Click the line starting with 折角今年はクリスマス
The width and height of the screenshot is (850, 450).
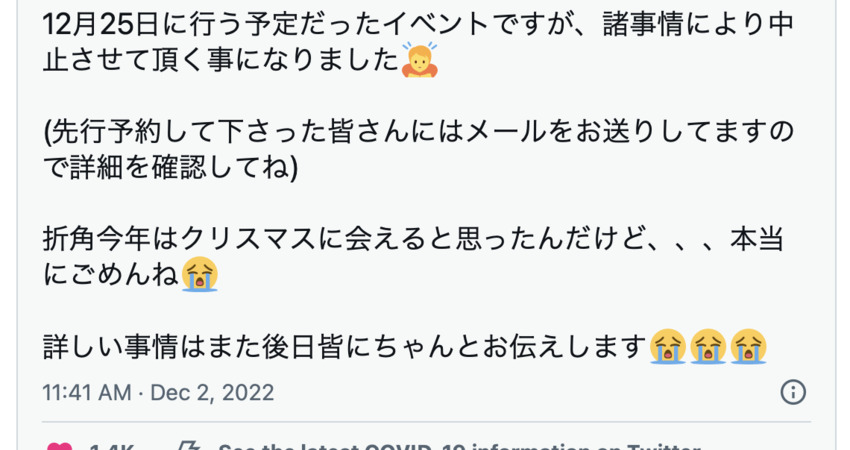point(413,256)
